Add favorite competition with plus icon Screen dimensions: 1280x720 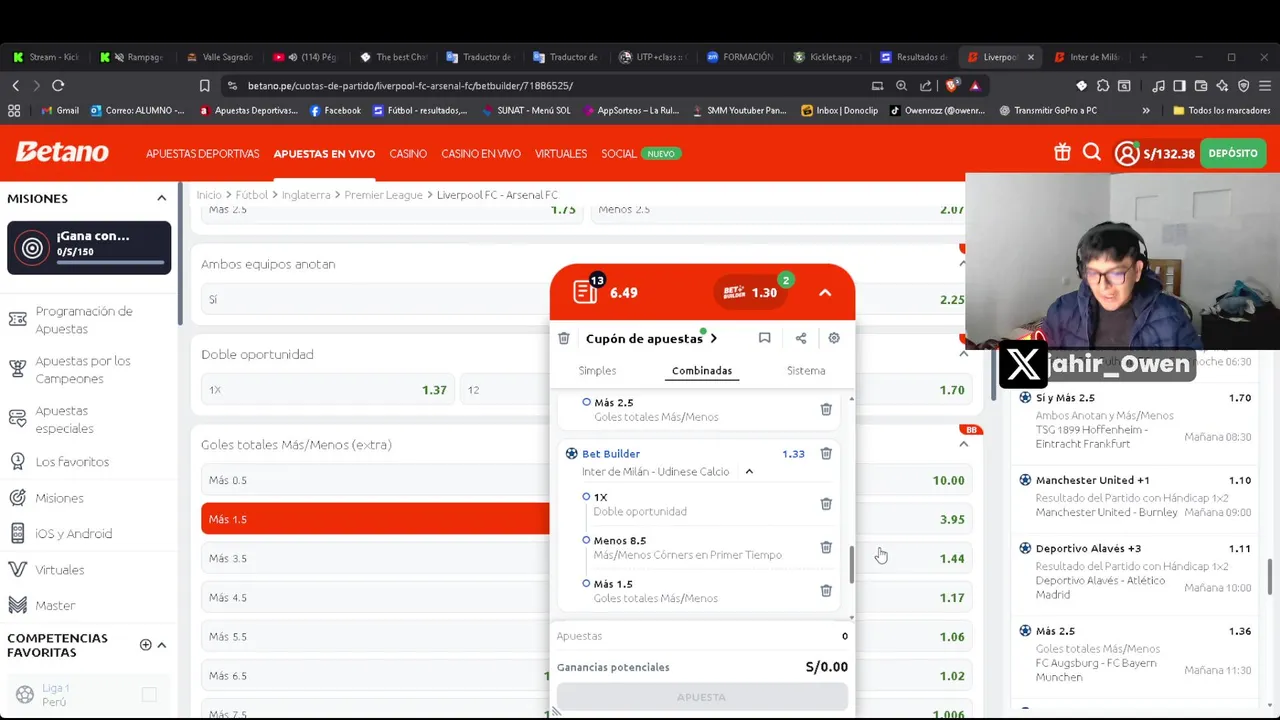pos(145,645)
